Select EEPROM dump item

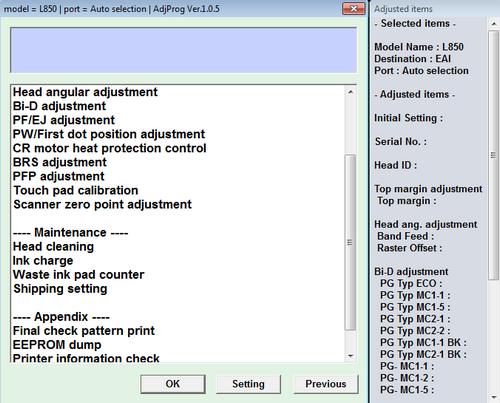pos(57,345)
